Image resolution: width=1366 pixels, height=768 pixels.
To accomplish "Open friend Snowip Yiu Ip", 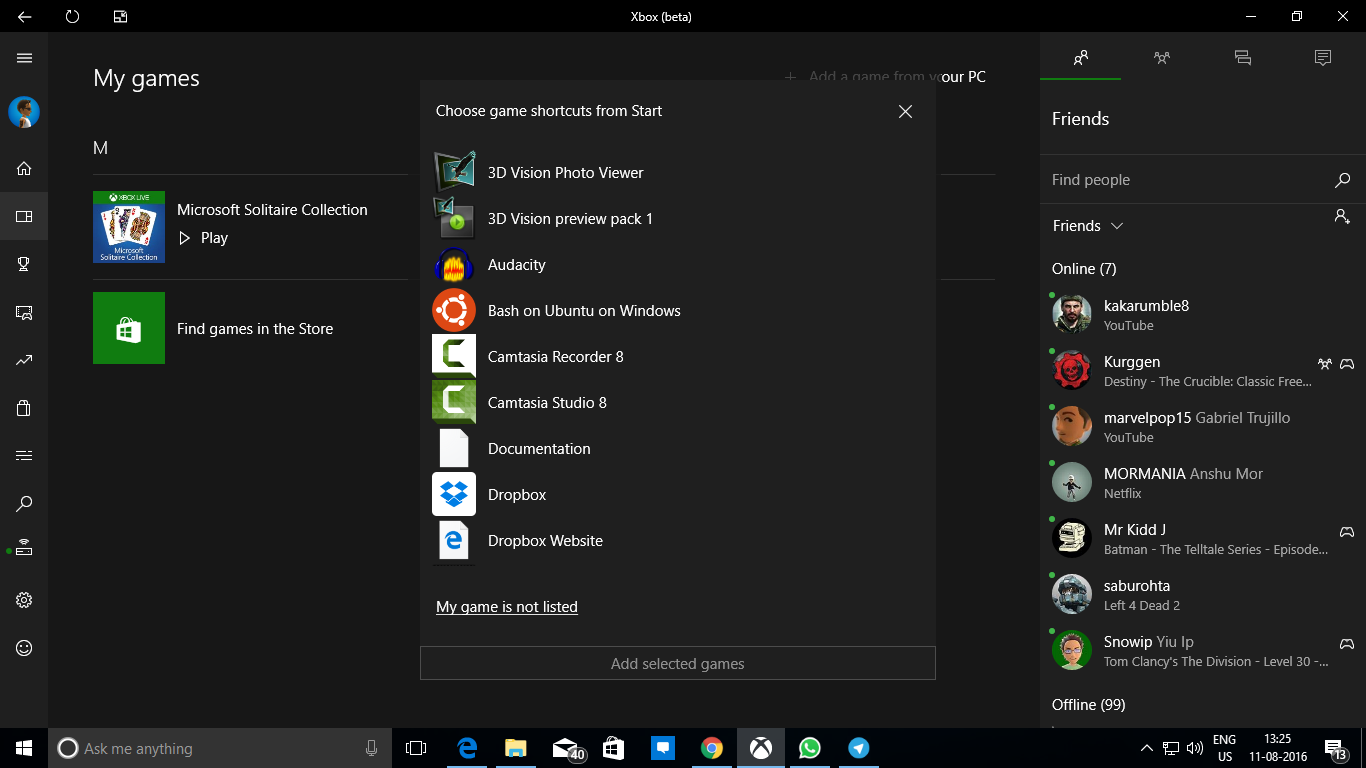I will 1203,650.
